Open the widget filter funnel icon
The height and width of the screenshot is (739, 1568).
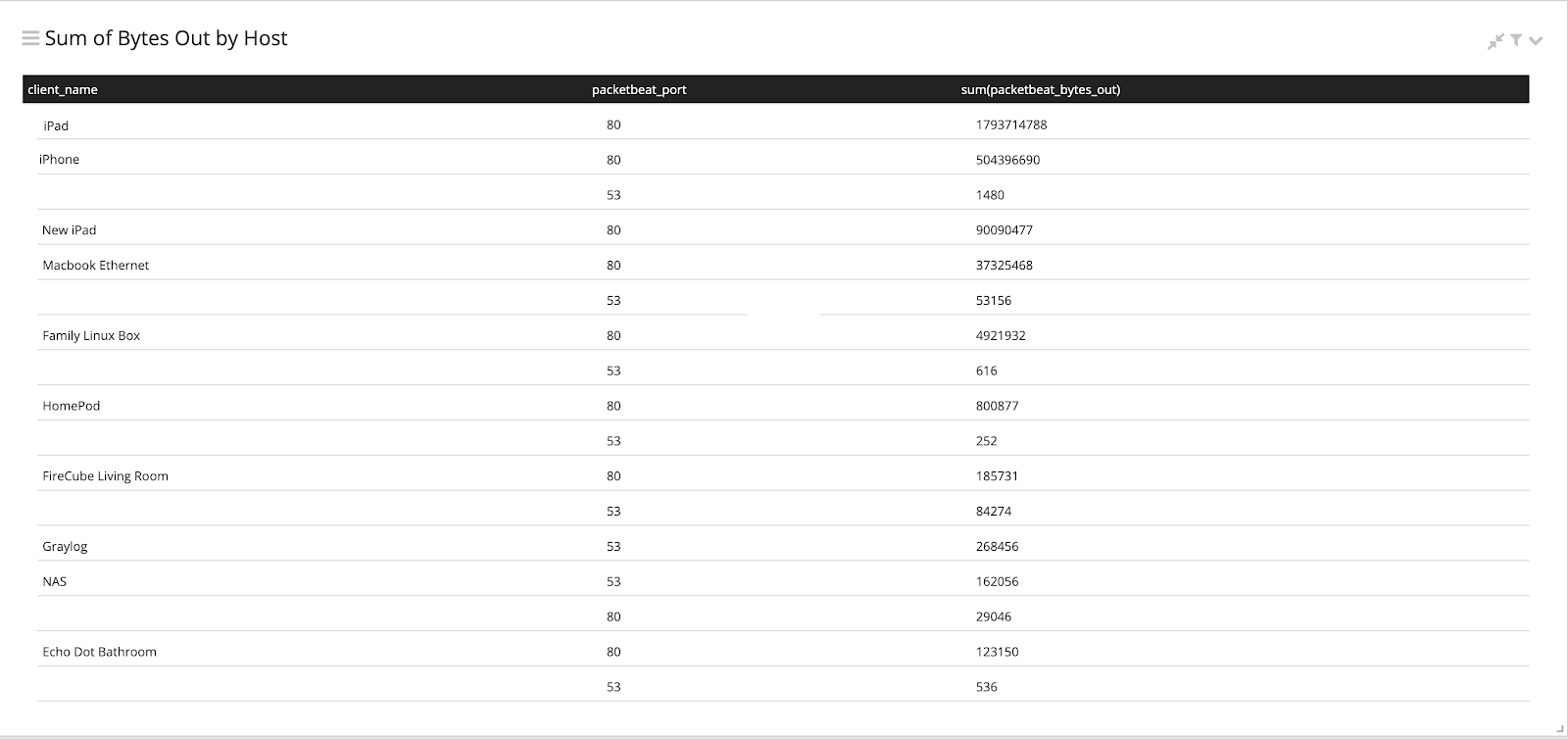(1516, 40)
